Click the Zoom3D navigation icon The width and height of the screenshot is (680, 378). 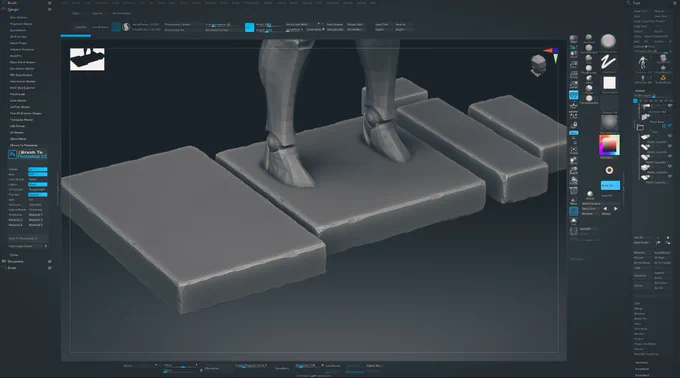pyautogui.click(x=573, y=171)
